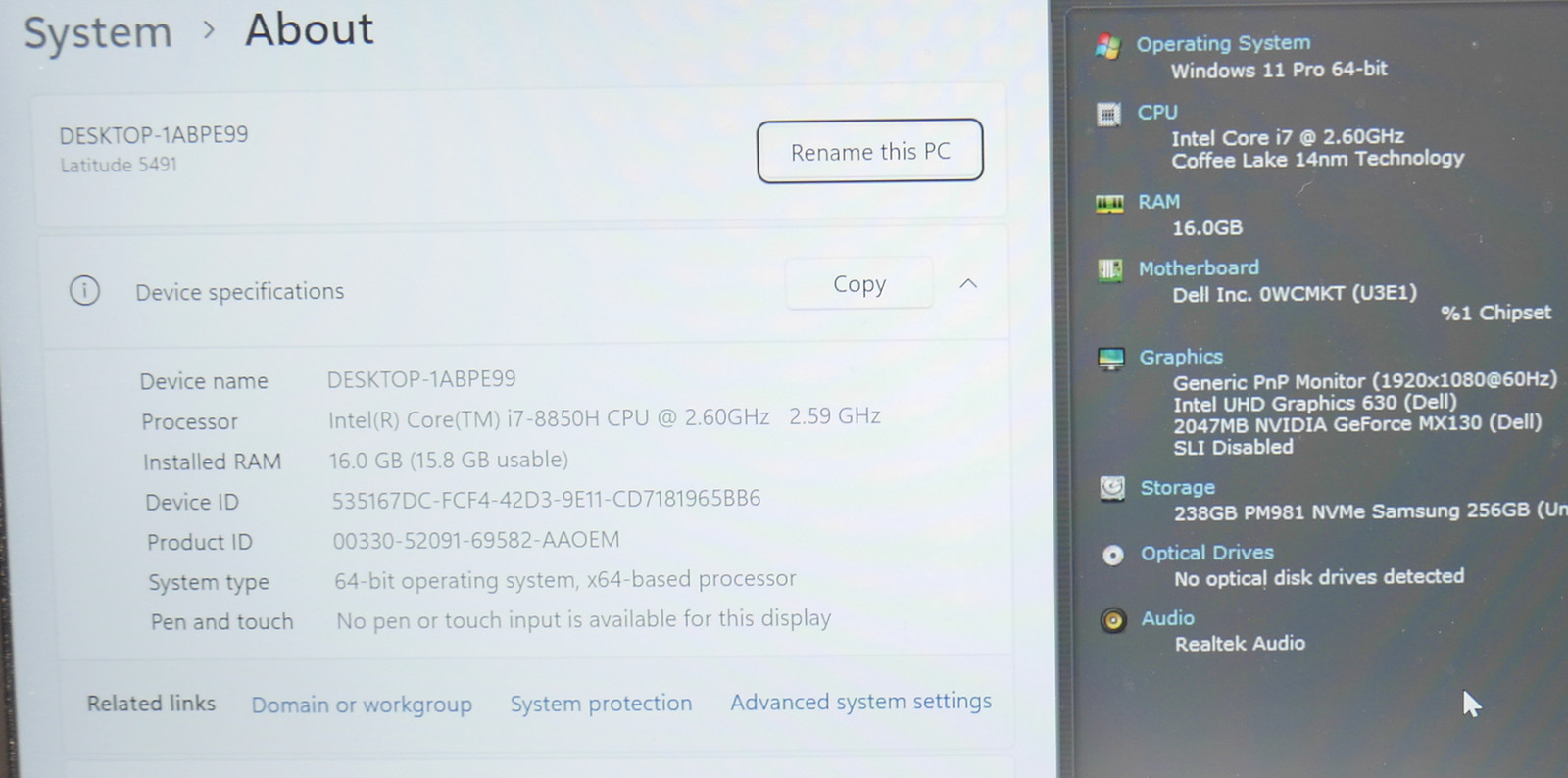Click the Motherboard icon in Speccy
Image resolution: width=1568 pixels, height=778 pixels.
tap(1110, 269)
